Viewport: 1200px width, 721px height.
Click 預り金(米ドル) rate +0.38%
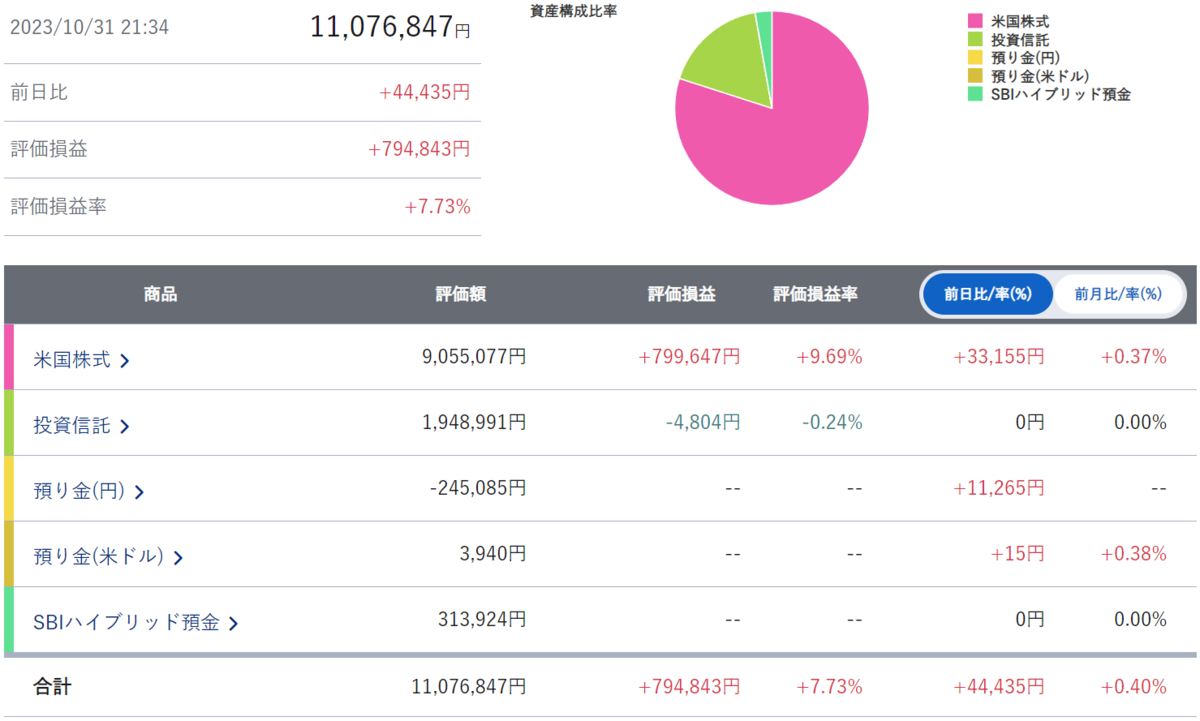1133,553
